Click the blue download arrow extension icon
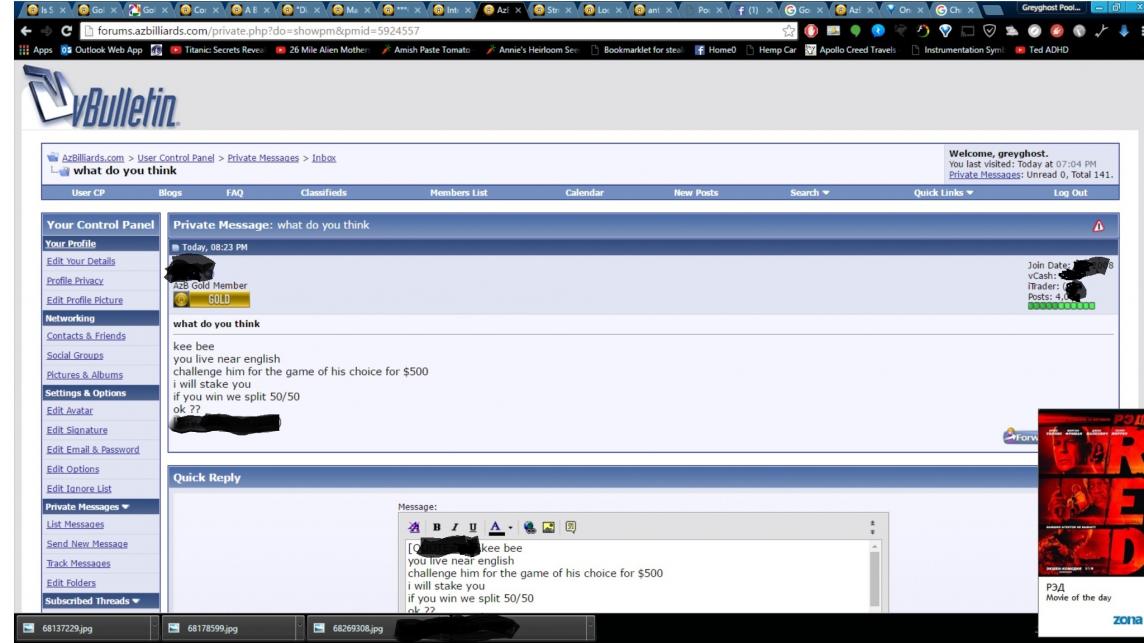 [1124, 31]
